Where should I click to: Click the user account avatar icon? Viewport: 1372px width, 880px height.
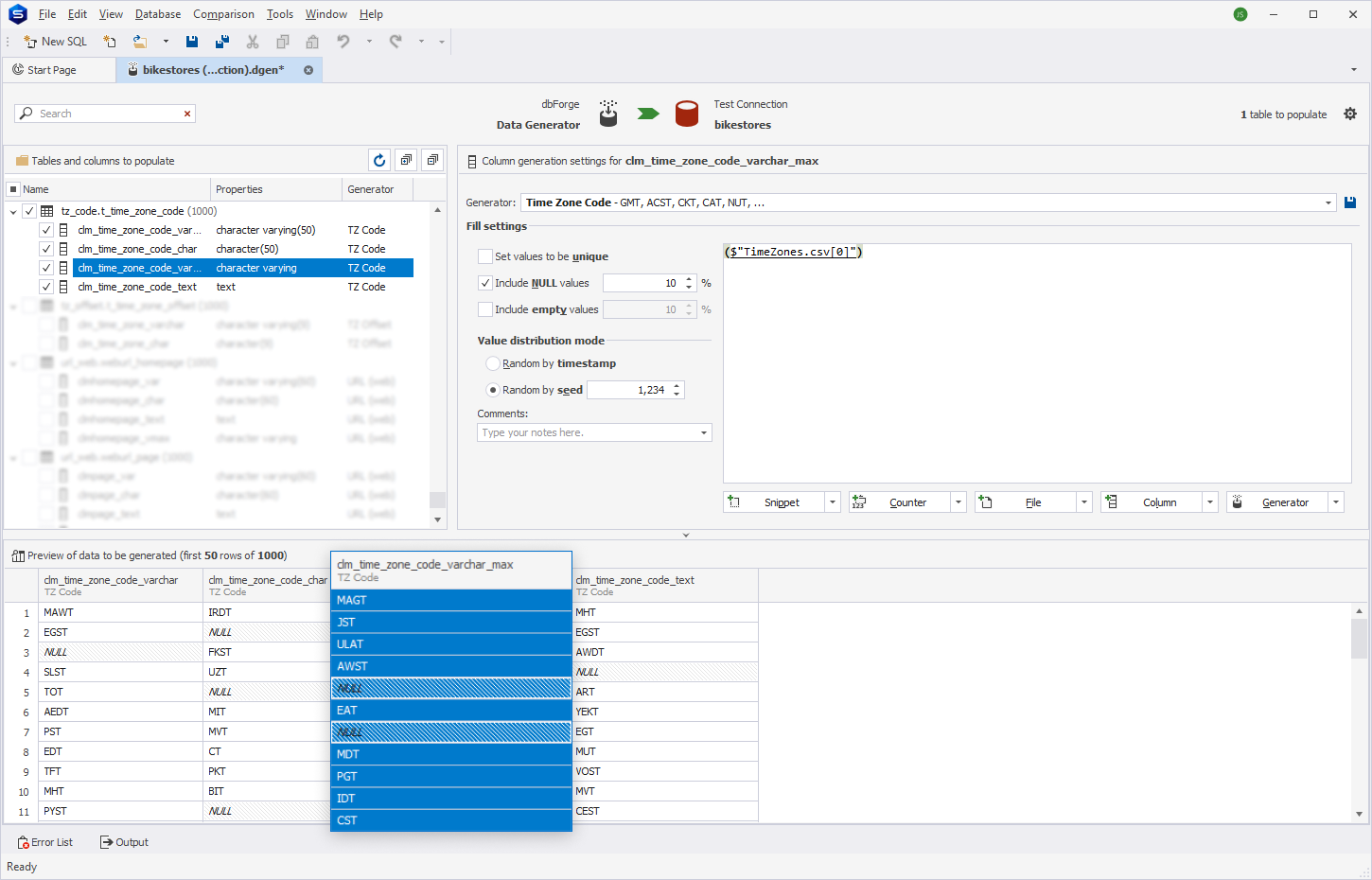(x=1240, y=14)
